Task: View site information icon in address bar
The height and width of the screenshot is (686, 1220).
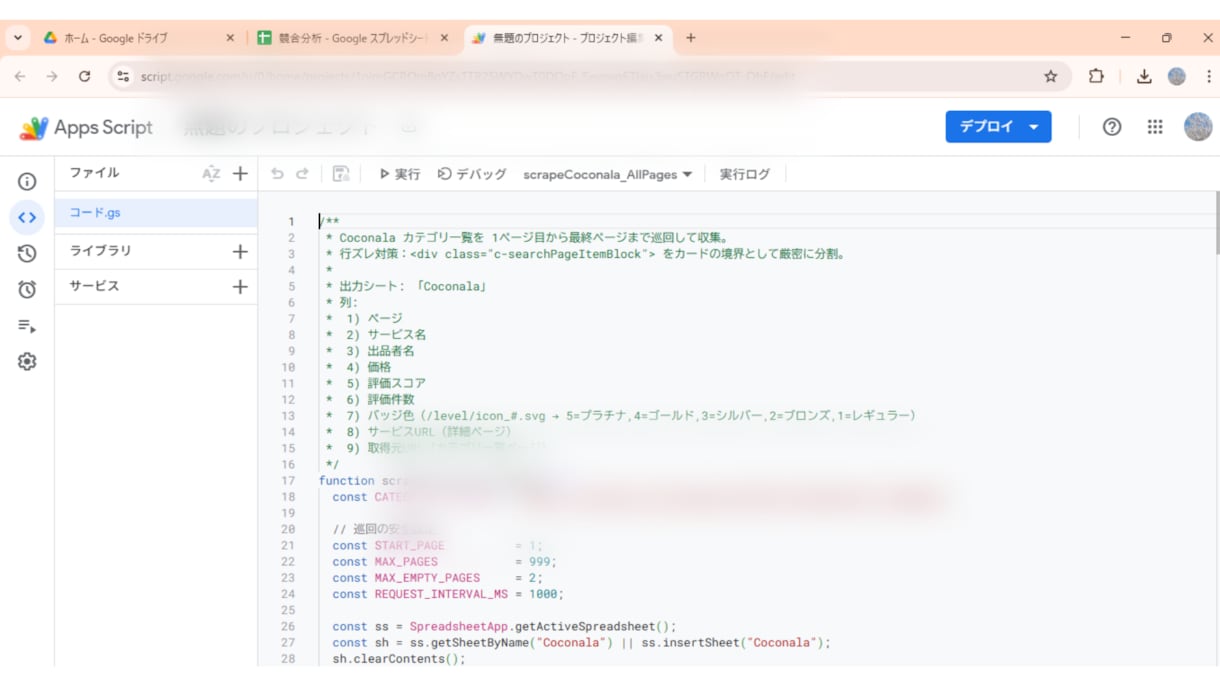Action: [123, 76]
